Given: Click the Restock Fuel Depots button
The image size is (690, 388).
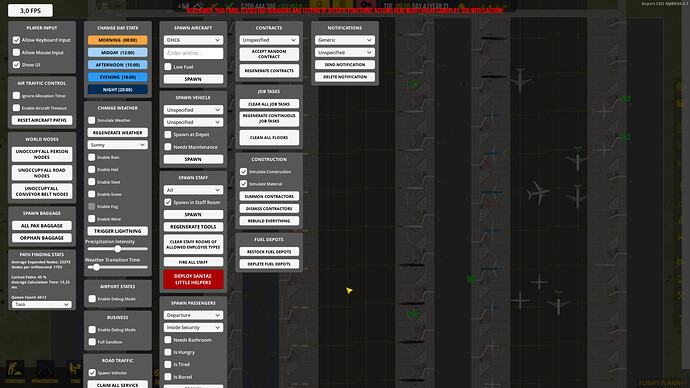Looking at the screenshot, I should (269, 252).
